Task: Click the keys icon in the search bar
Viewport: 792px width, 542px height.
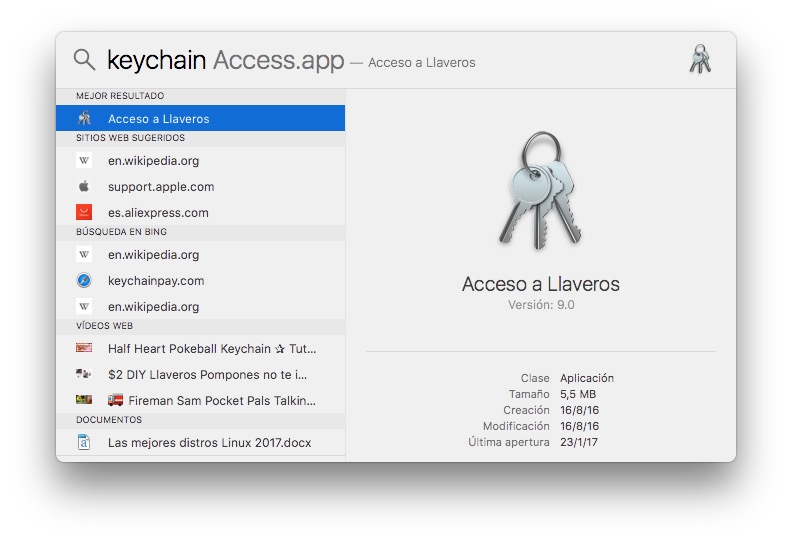Action: pos(701,59)
